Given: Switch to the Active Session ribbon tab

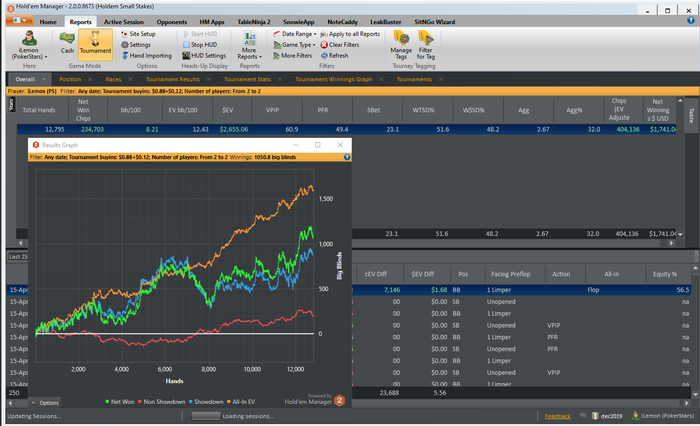Looking at the screenshot, I should pos(123,21).
